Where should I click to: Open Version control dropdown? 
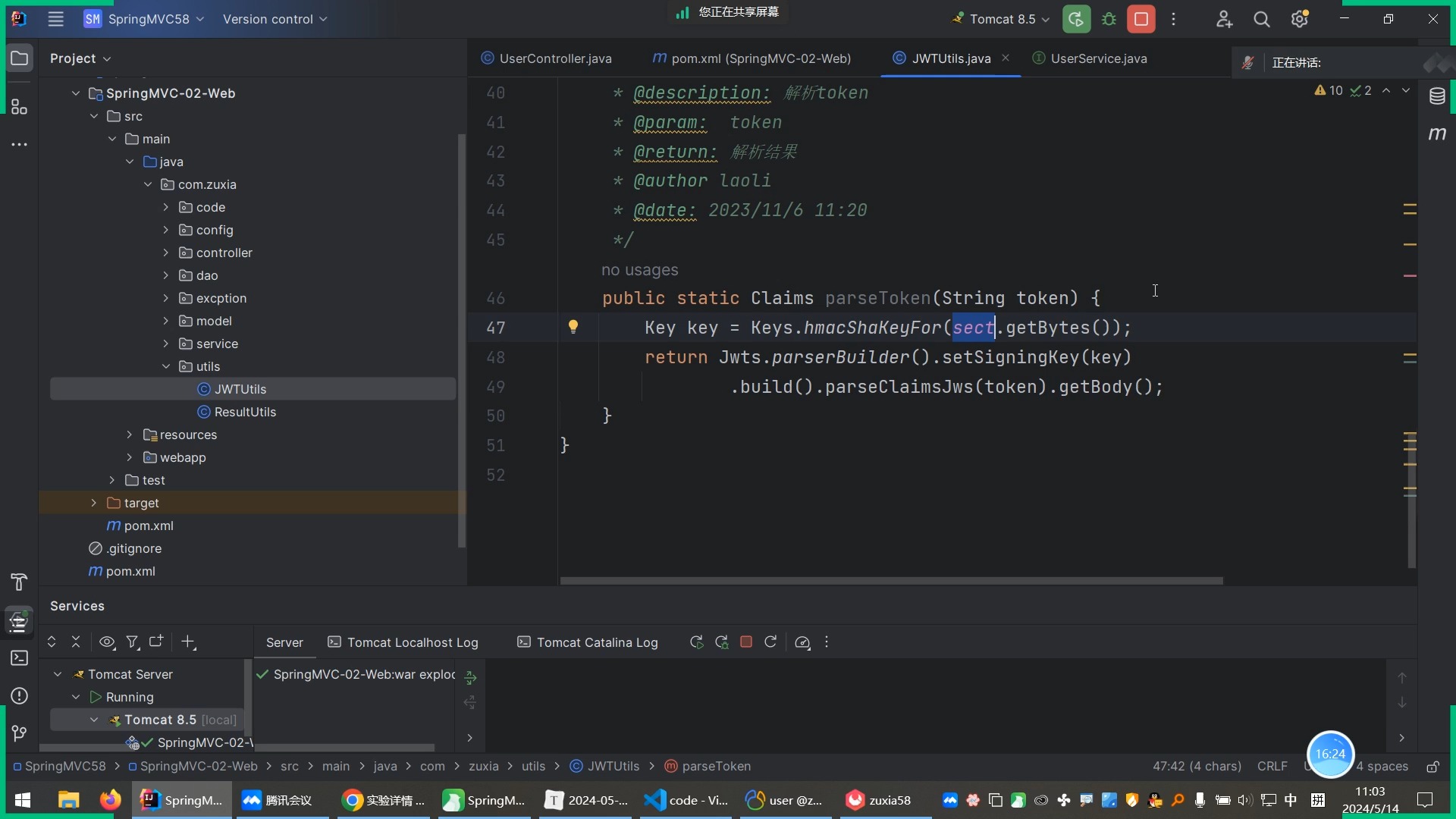275,19
